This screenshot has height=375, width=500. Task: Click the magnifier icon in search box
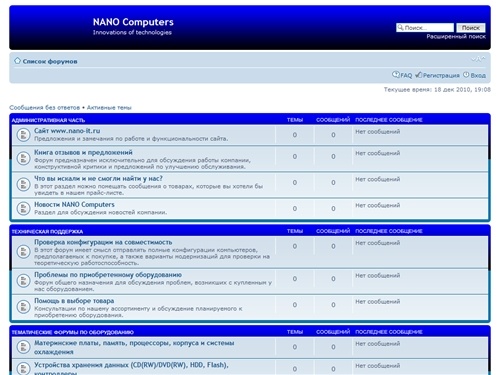(x=400, y=27)
